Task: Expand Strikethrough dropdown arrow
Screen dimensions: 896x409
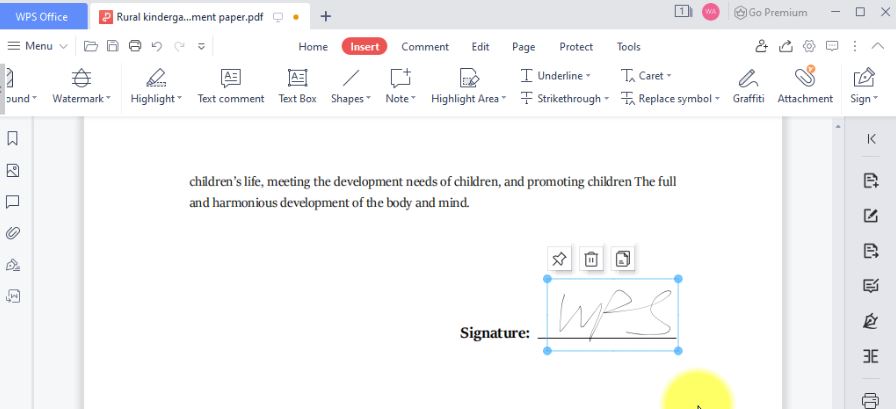Action: coord(606,99)
